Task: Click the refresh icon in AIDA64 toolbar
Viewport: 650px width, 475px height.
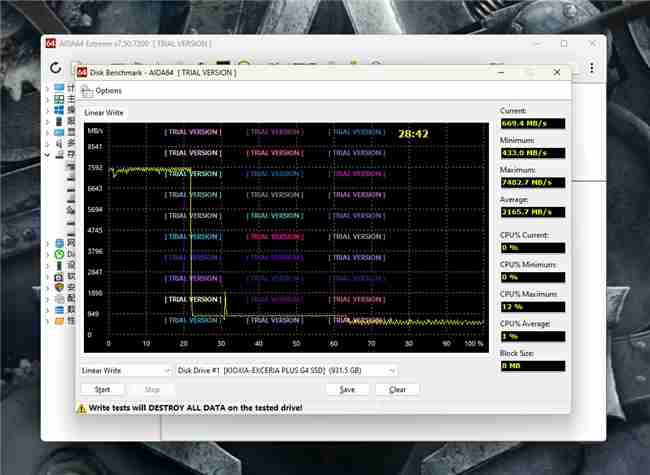Action: 57,68
